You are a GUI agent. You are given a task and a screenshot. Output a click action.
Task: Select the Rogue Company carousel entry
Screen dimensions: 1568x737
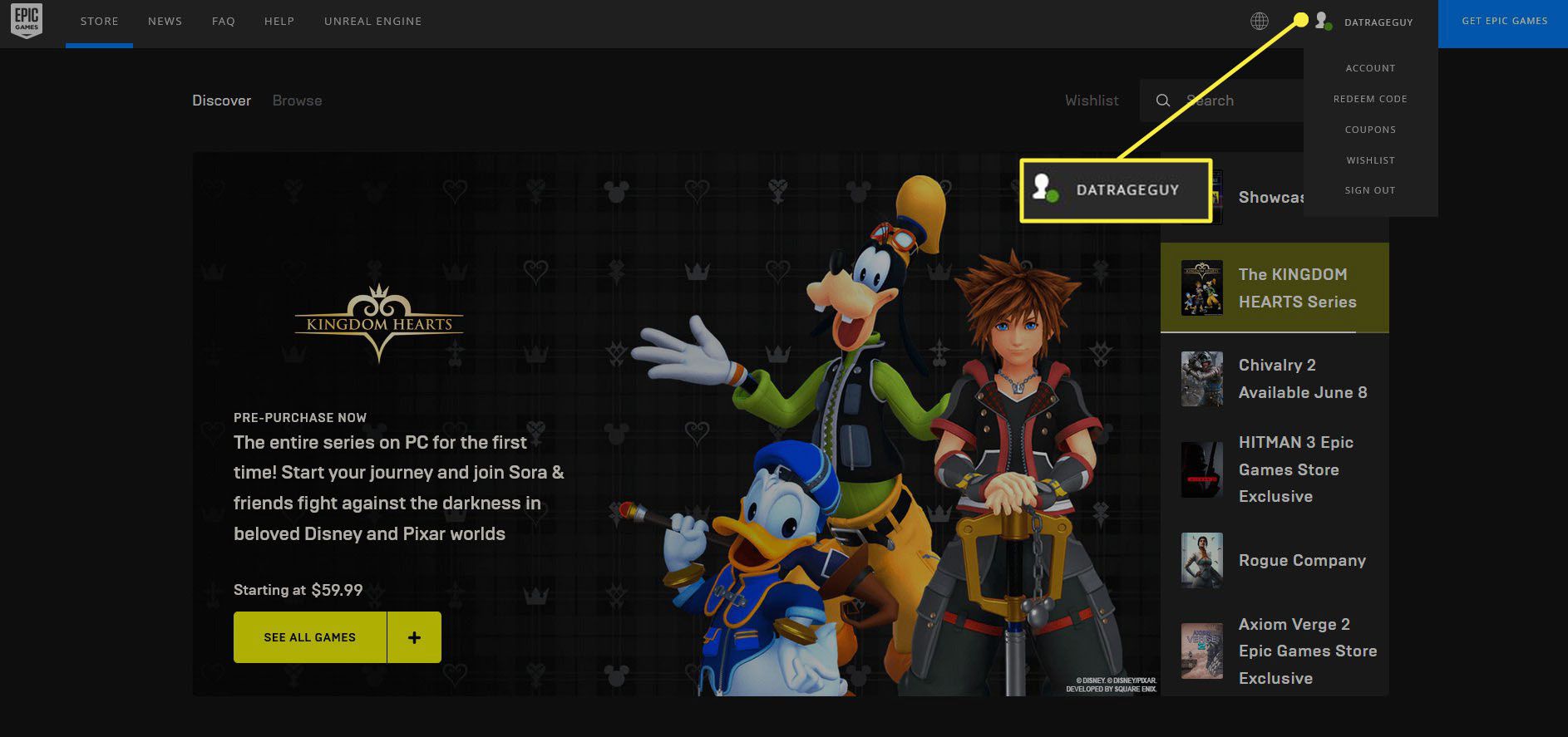click(1275, 560)
